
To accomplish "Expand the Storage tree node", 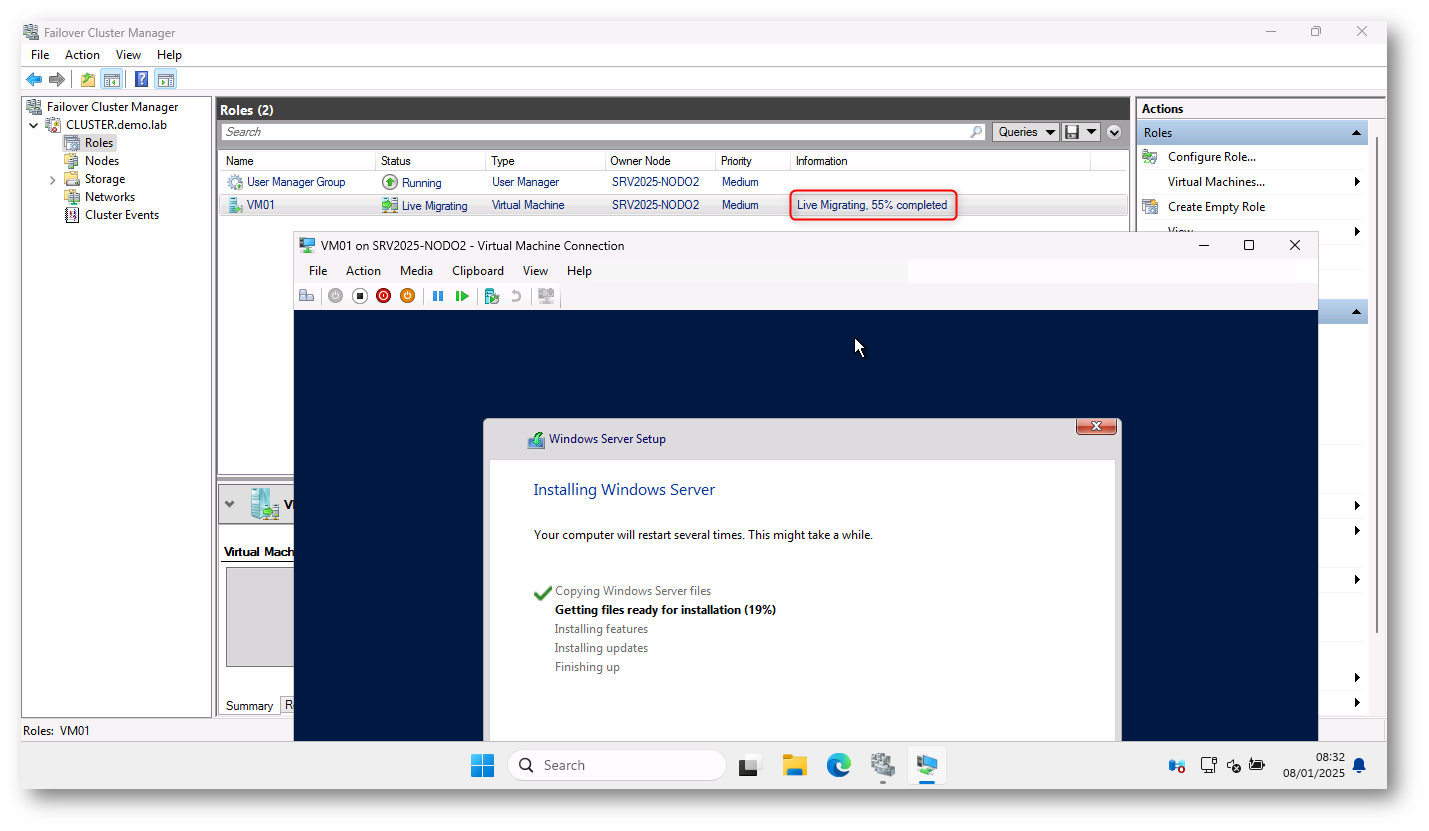I will coord(52,180).
